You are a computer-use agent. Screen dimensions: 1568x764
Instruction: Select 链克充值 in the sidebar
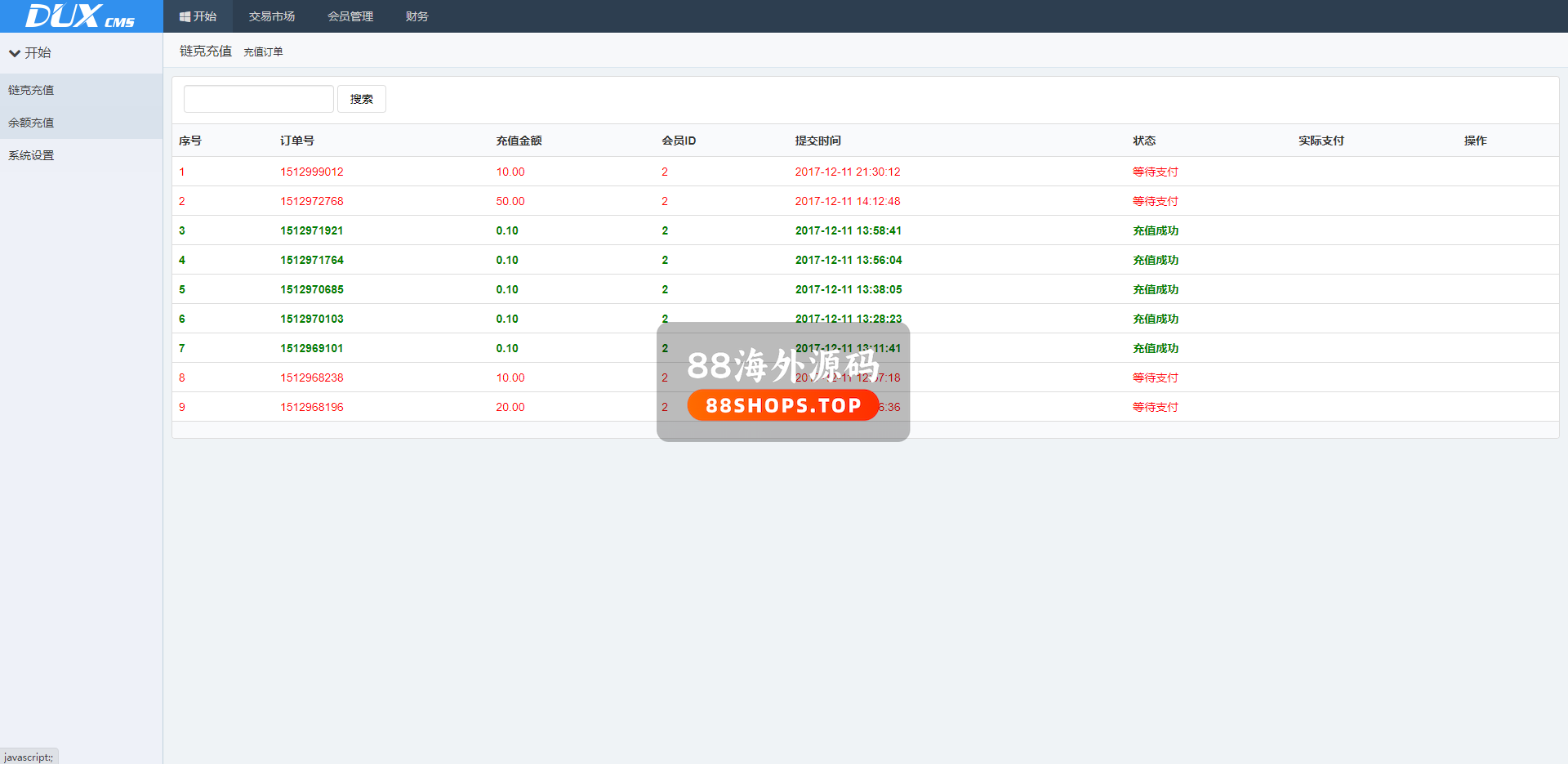(31, 90)
